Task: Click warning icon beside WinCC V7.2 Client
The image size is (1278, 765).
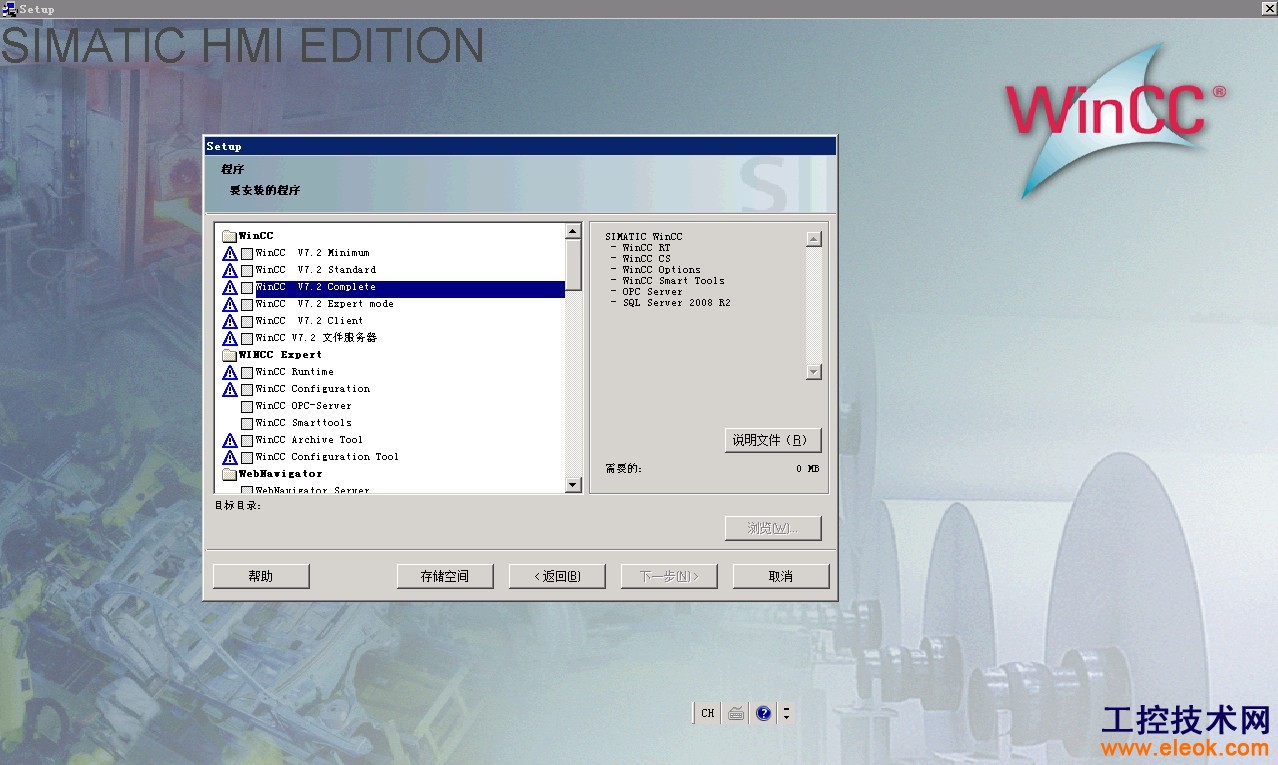Action: (x=230, y=321)
